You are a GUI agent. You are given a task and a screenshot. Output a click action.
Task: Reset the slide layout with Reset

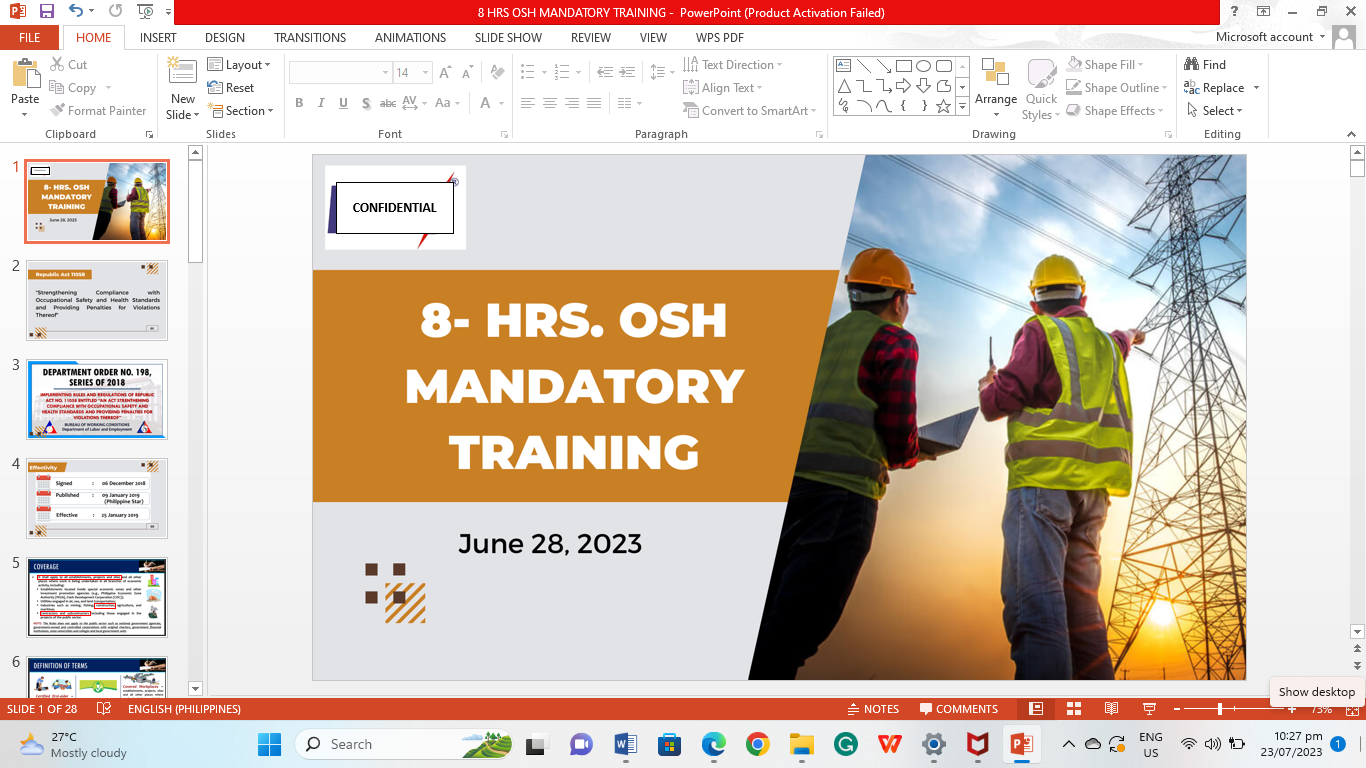pyautogui.click(x=230, y=88)
